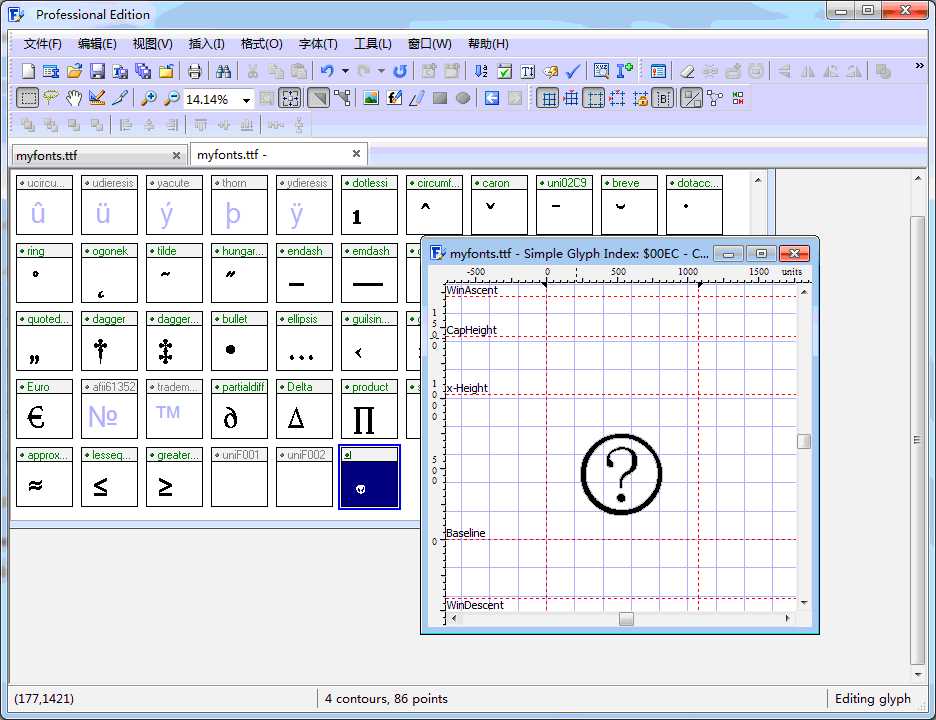Select the Delta glyph cell
The height and width of the screenshot is (720, 936).
point(304,409)
